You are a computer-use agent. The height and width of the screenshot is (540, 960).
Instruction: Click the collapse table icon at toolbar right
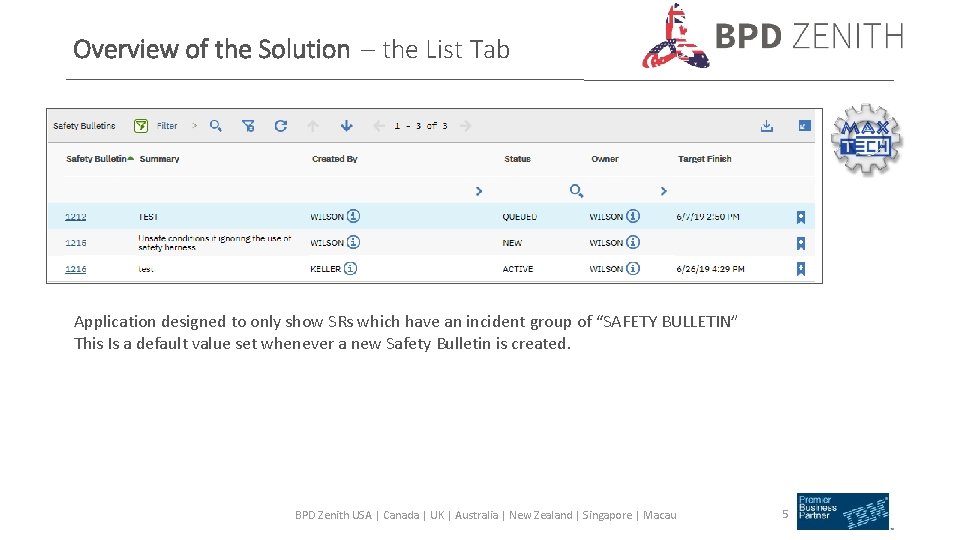tap(804, 126)
